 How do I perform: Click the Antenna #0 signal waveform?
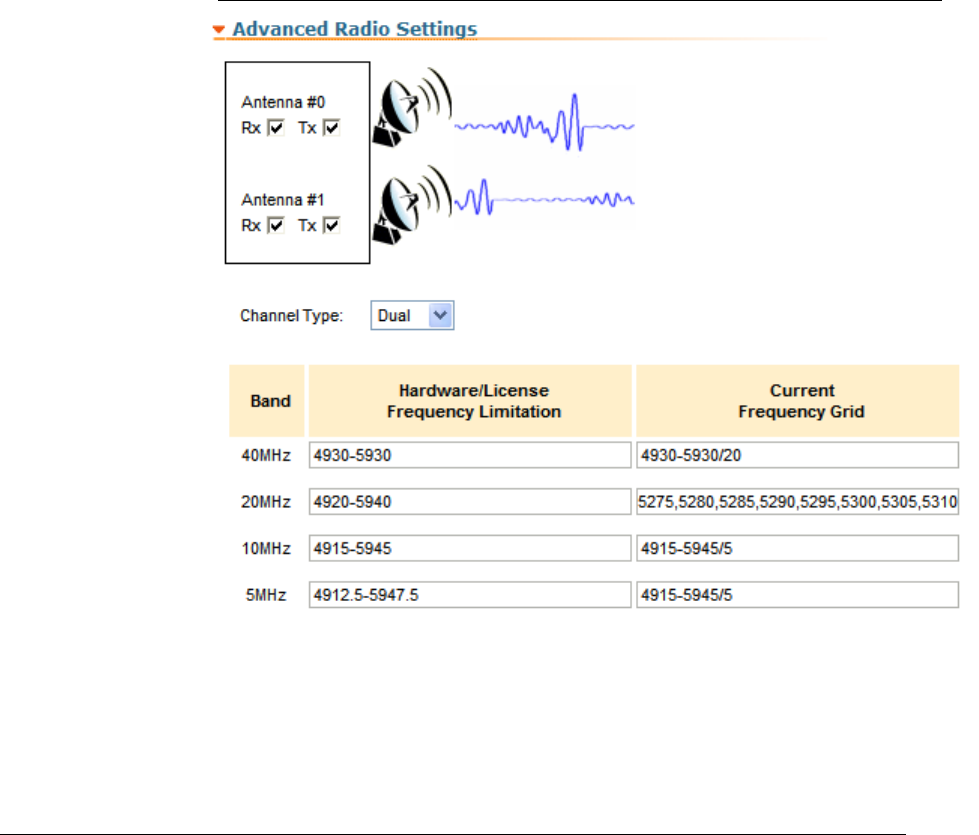[x=544, y=123]
